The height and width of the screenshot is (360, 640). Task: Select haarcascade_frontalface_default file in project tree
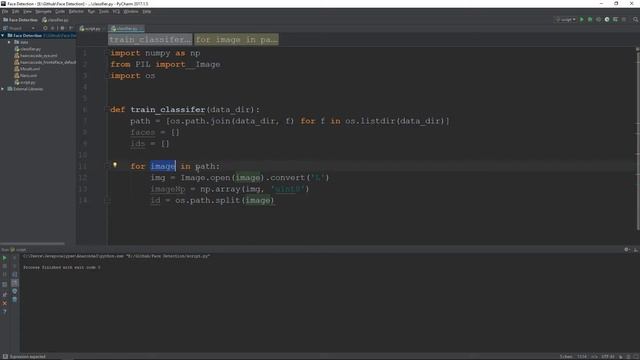pyautogui.click(x=45, y=62)
